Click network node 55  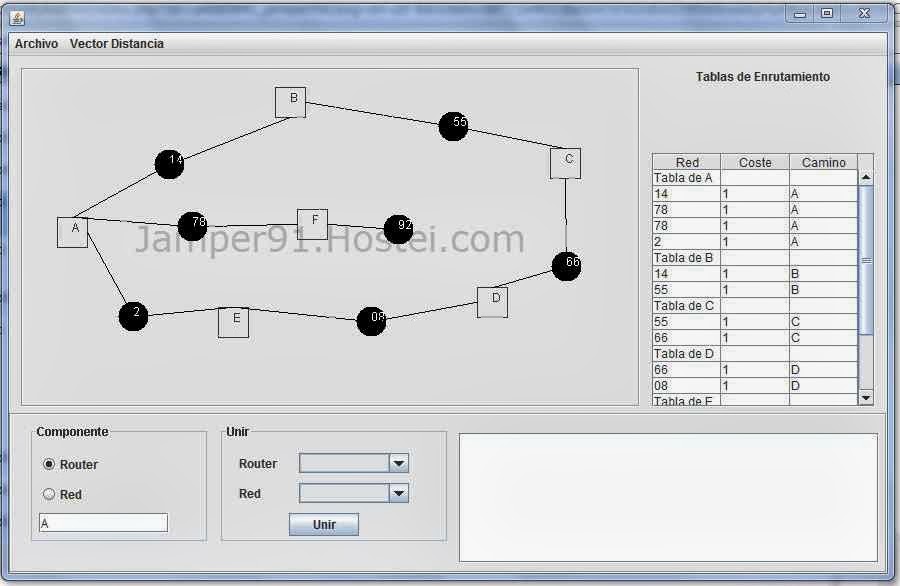[454, 124]
